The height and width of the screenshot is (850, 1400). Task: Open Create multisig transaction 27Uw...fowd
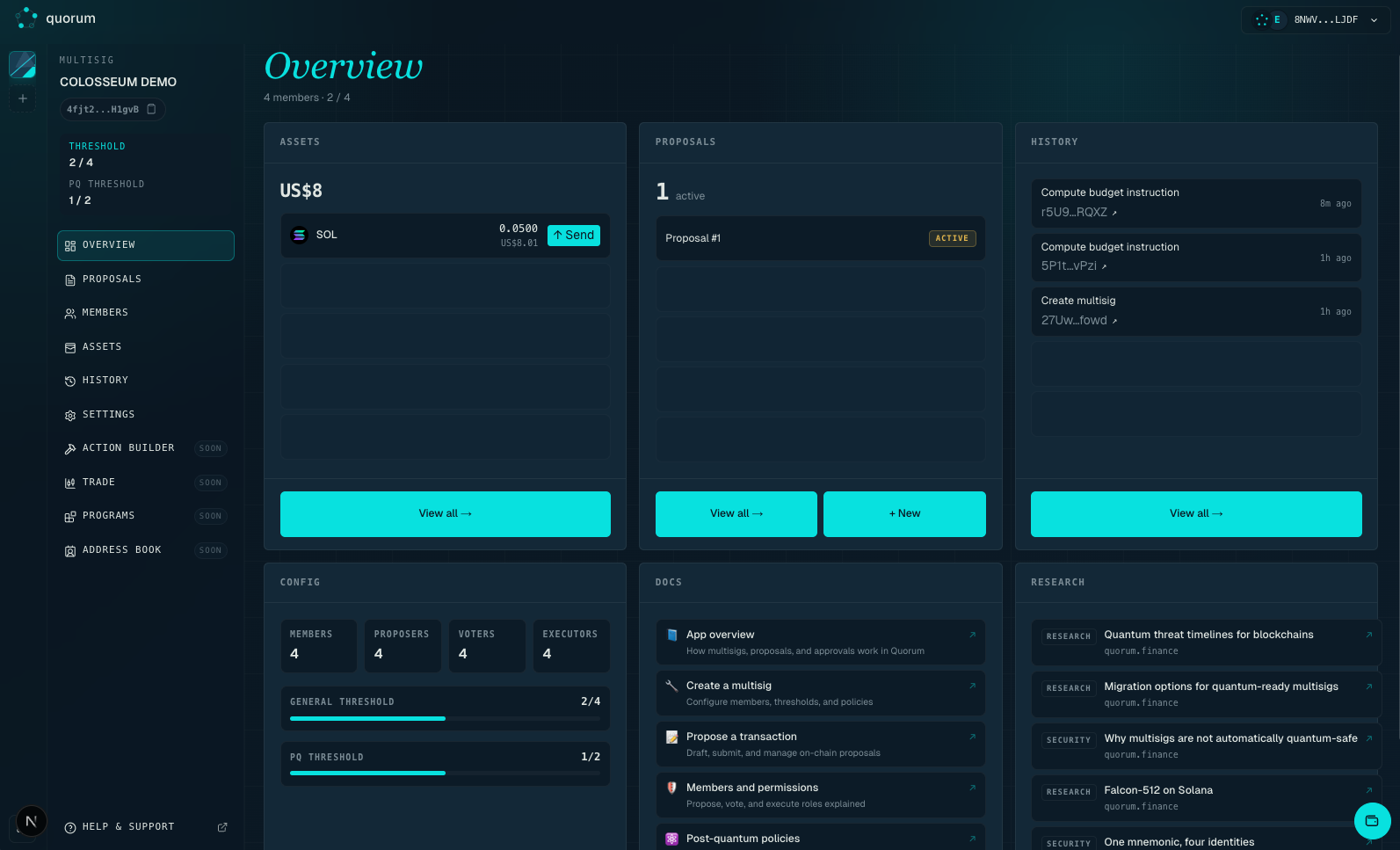pyautogui.click(x=1079, y=321)
